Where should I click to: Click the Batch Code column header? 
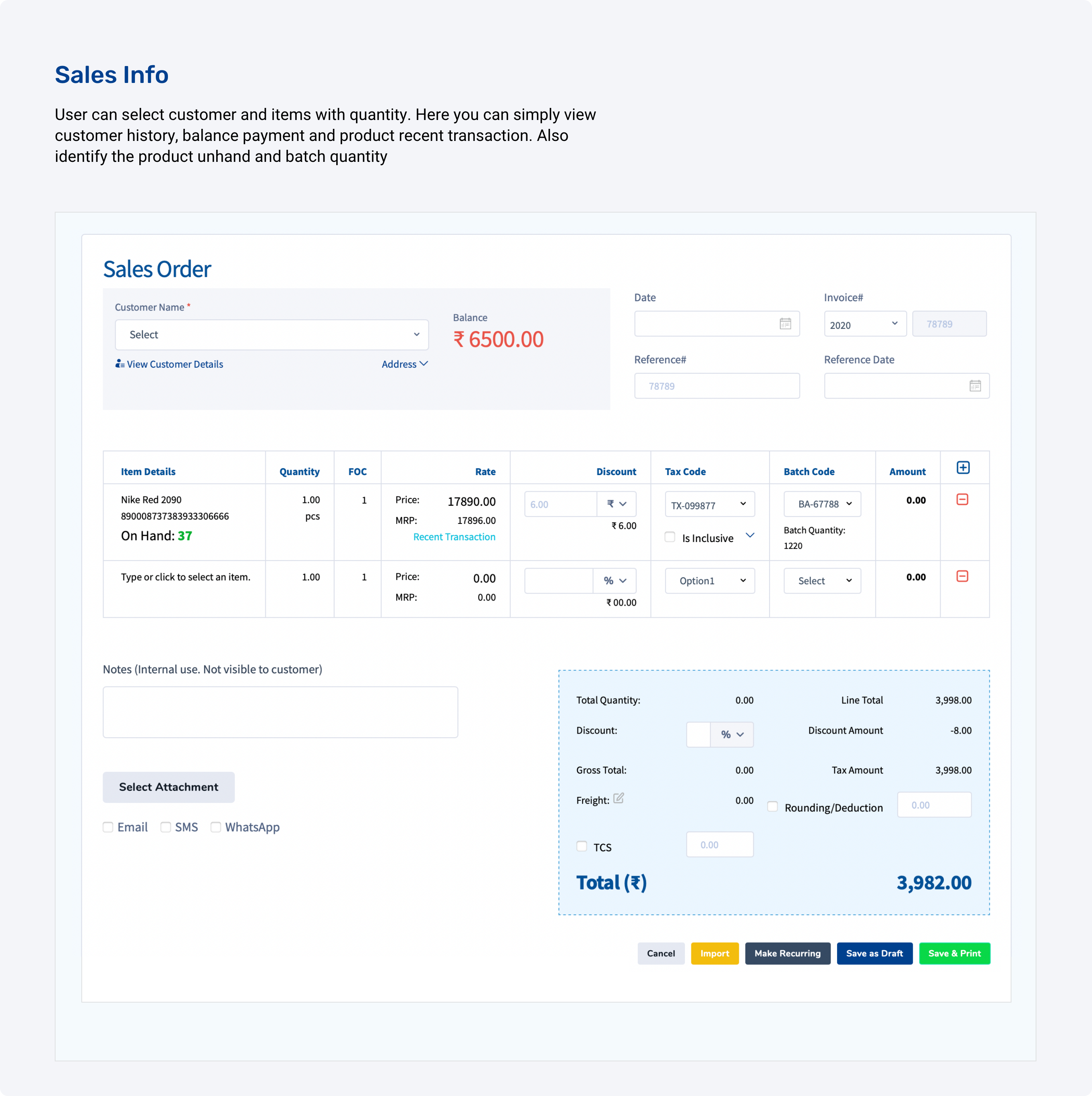point(809,471)
